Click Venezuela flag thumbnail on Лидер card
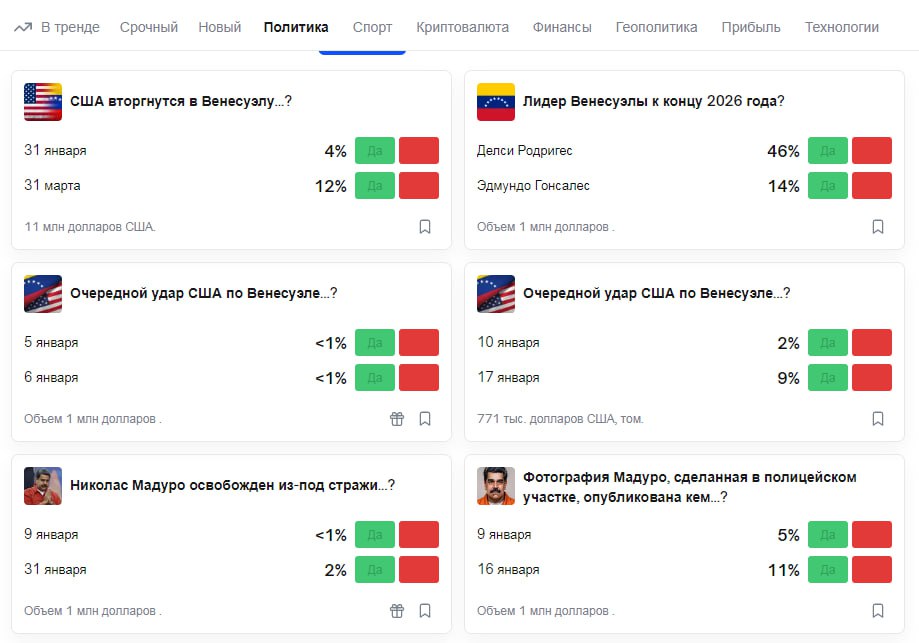Viewport: 919px width, 643px height. (496, 102)
